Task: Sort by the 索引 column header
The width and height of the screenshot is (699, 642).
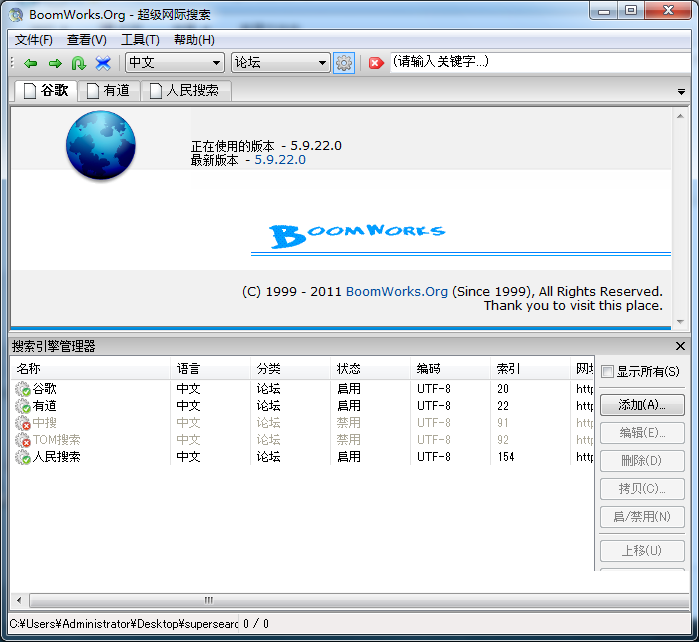Action: click(x=530, y=369)
